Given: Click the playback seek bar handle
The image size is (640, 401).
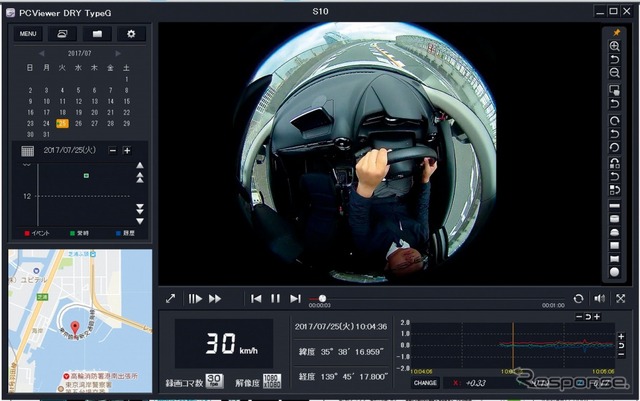Looking at the screenshot, I should pyautogui.click(x=322, y=298).
